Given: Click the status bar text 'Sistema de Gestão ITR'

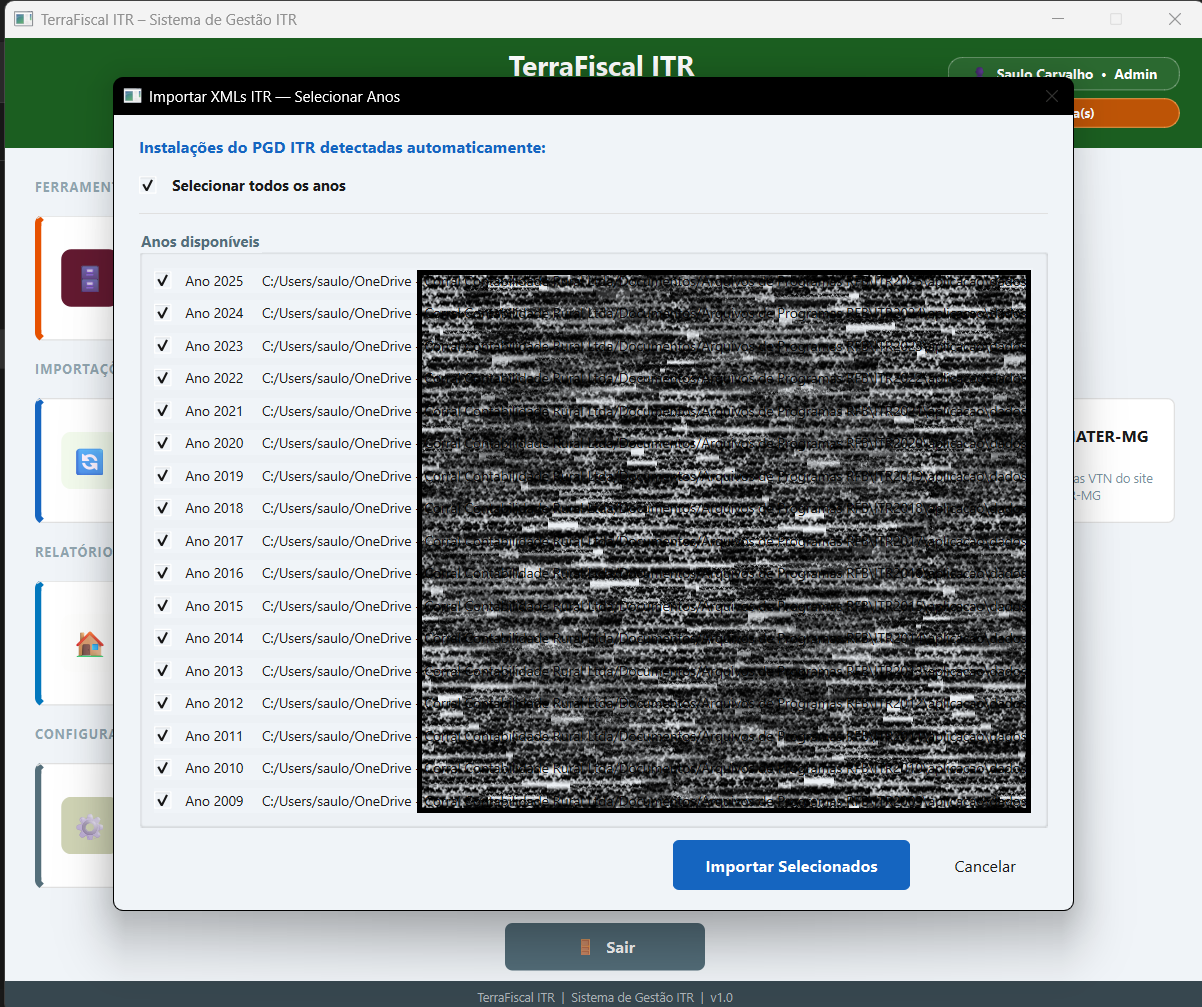Looking at the screenshot, I should (632, 997).
